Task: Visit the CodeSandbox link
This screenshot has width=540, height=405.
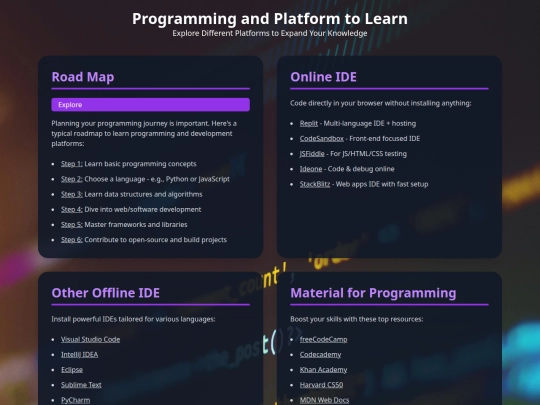Action: coord(322,138)
